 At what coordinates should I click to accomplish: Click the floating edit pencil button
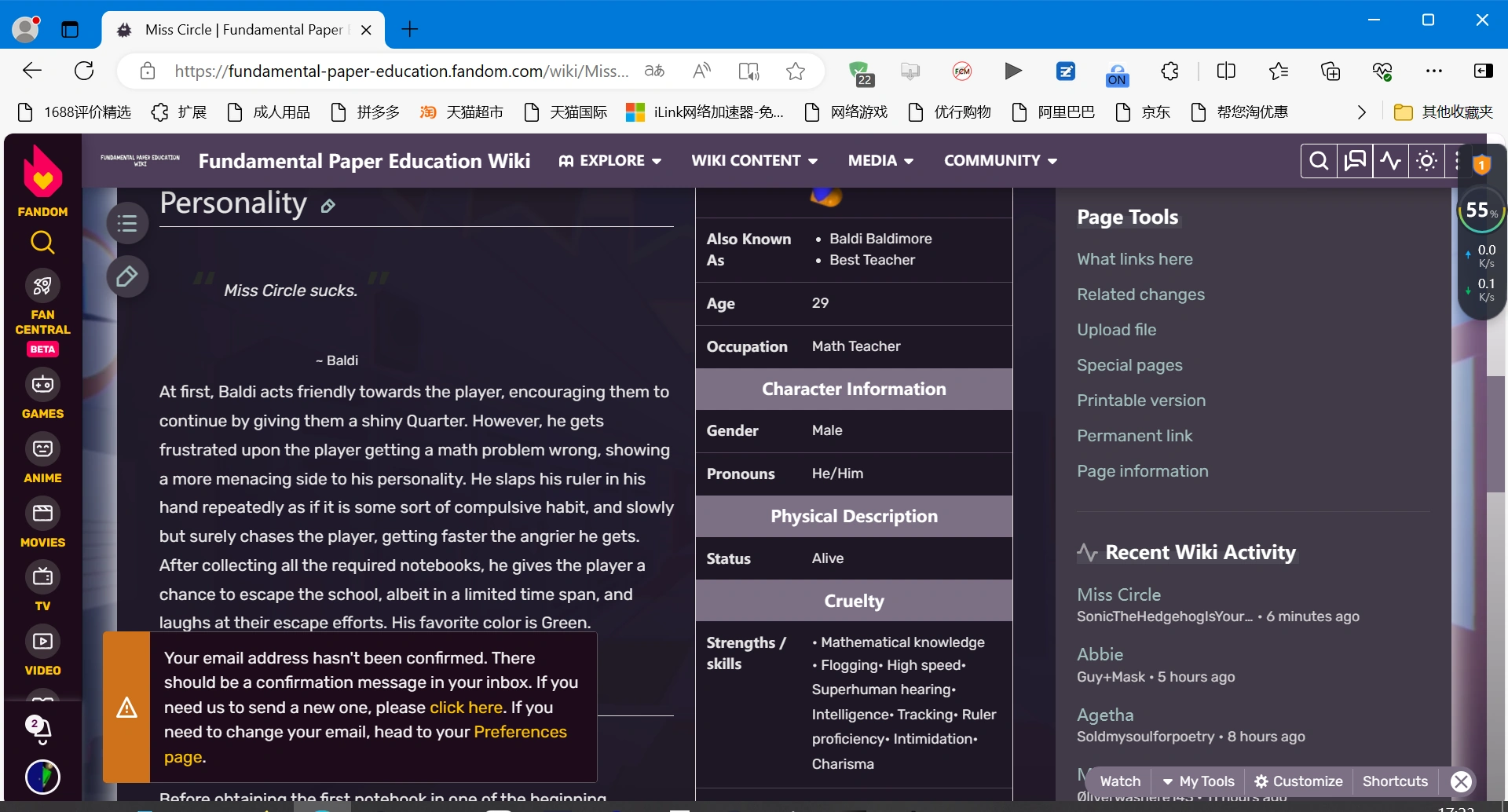click(x=126, y=276)
